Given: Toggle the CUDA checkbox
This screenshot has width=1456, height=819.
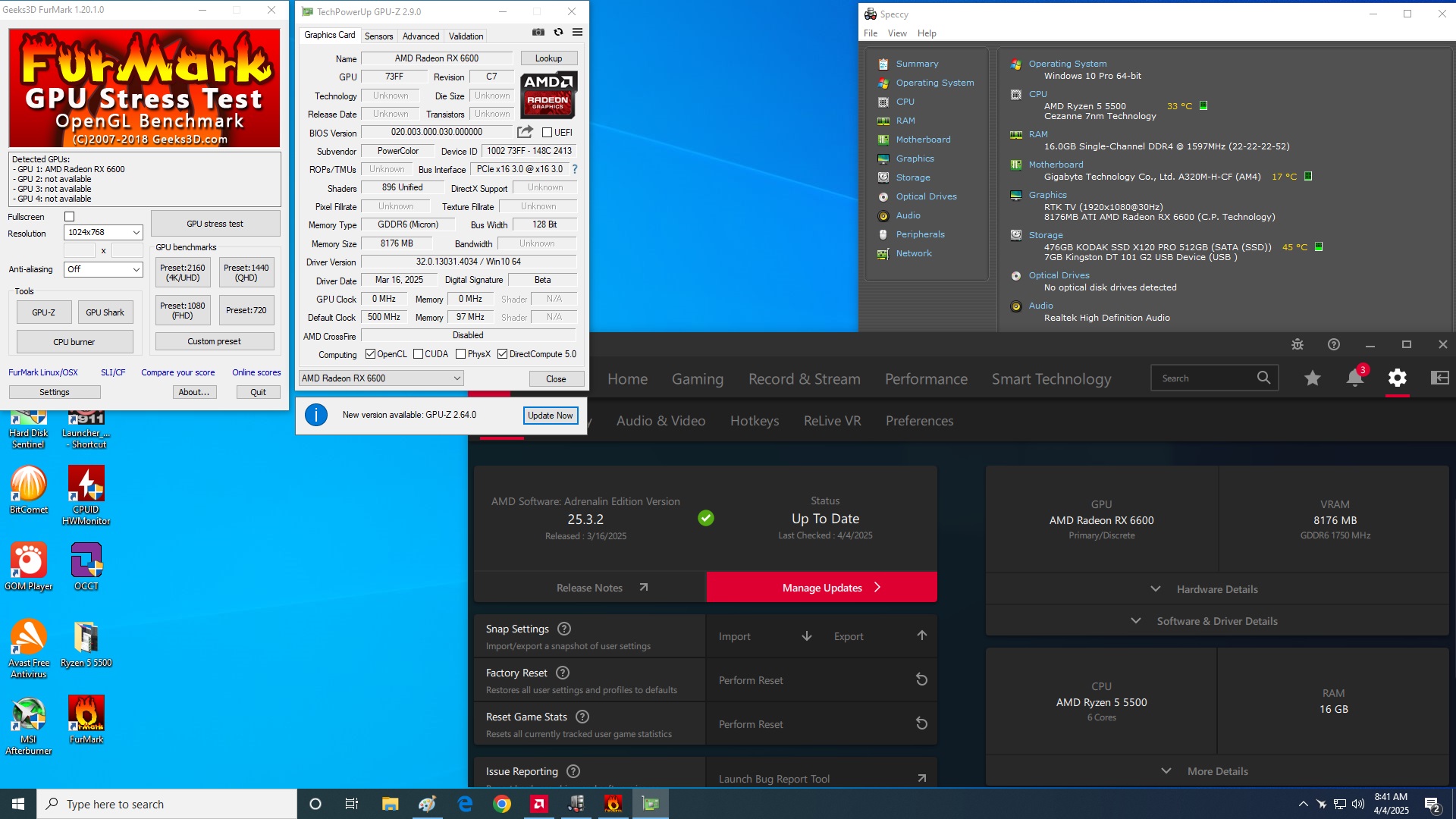Looking at the screenshot, I should pos(418,354).
